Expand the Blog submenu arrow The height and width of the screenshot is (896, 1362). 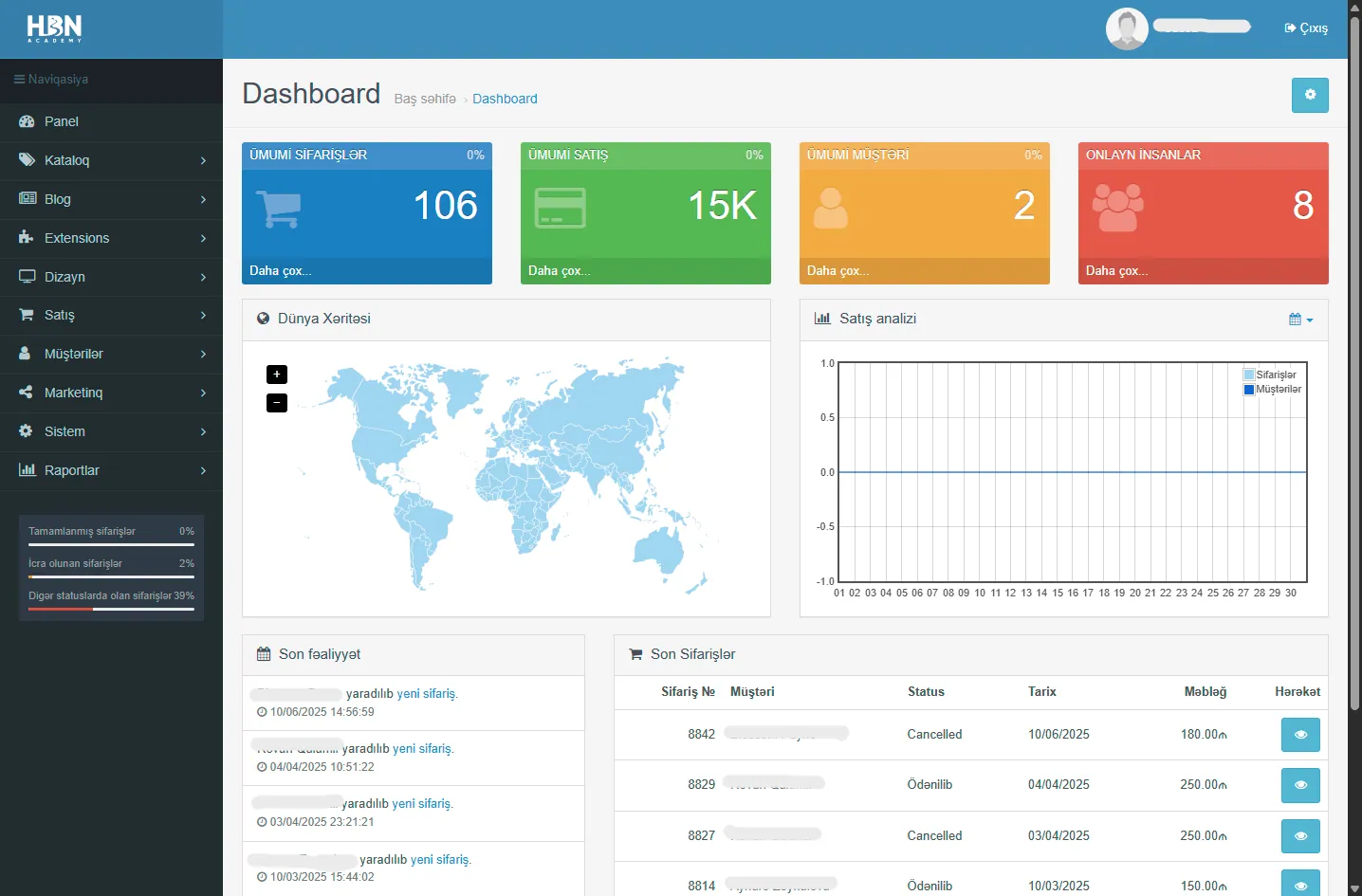point(203,200)
